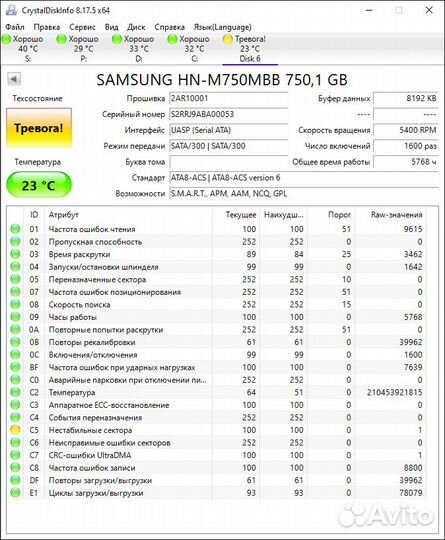Click green status dot for drive S:
The height and width of the screenshot is (540, 445).
coord(7,39)
